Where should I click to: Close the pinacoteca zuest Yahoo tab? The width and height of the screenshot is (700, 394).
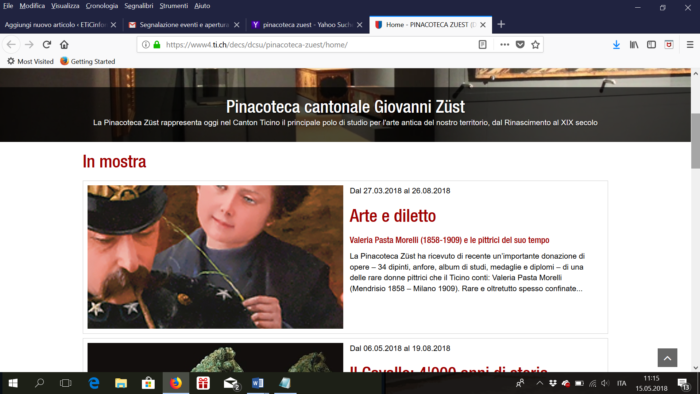point(359,25)
